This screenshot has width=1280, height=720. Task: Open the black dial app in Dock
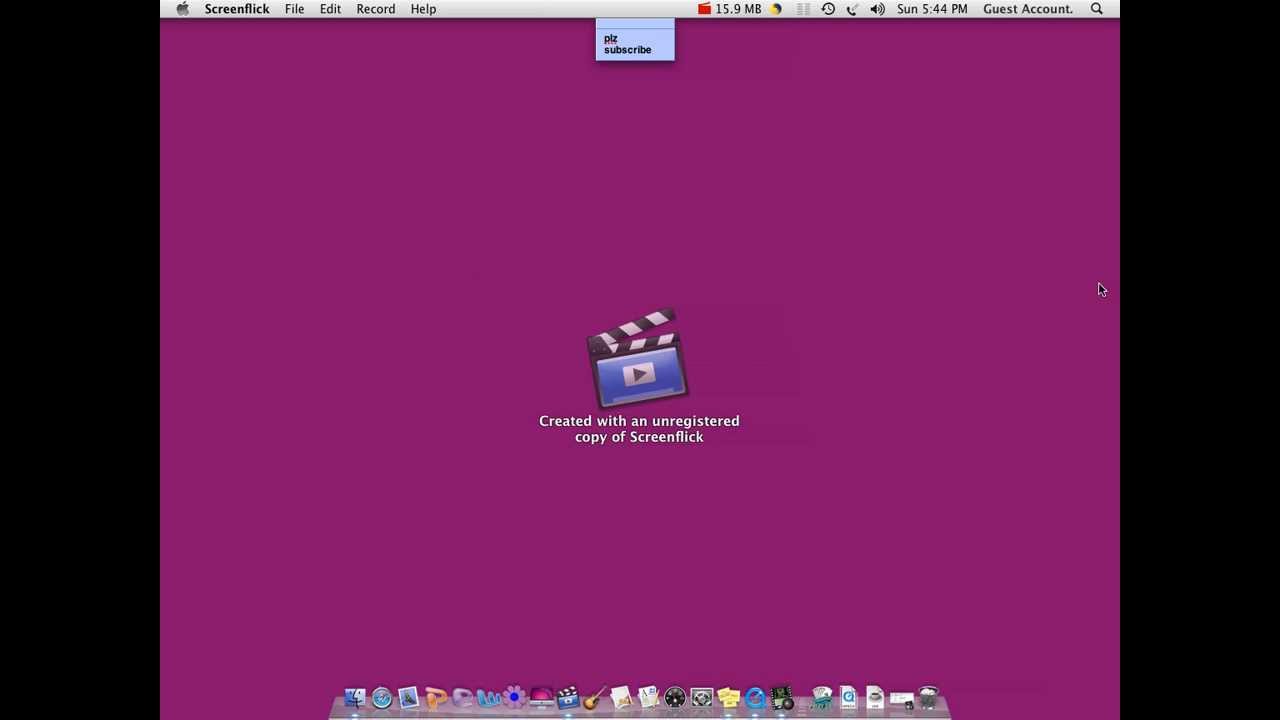click(675, 697)
